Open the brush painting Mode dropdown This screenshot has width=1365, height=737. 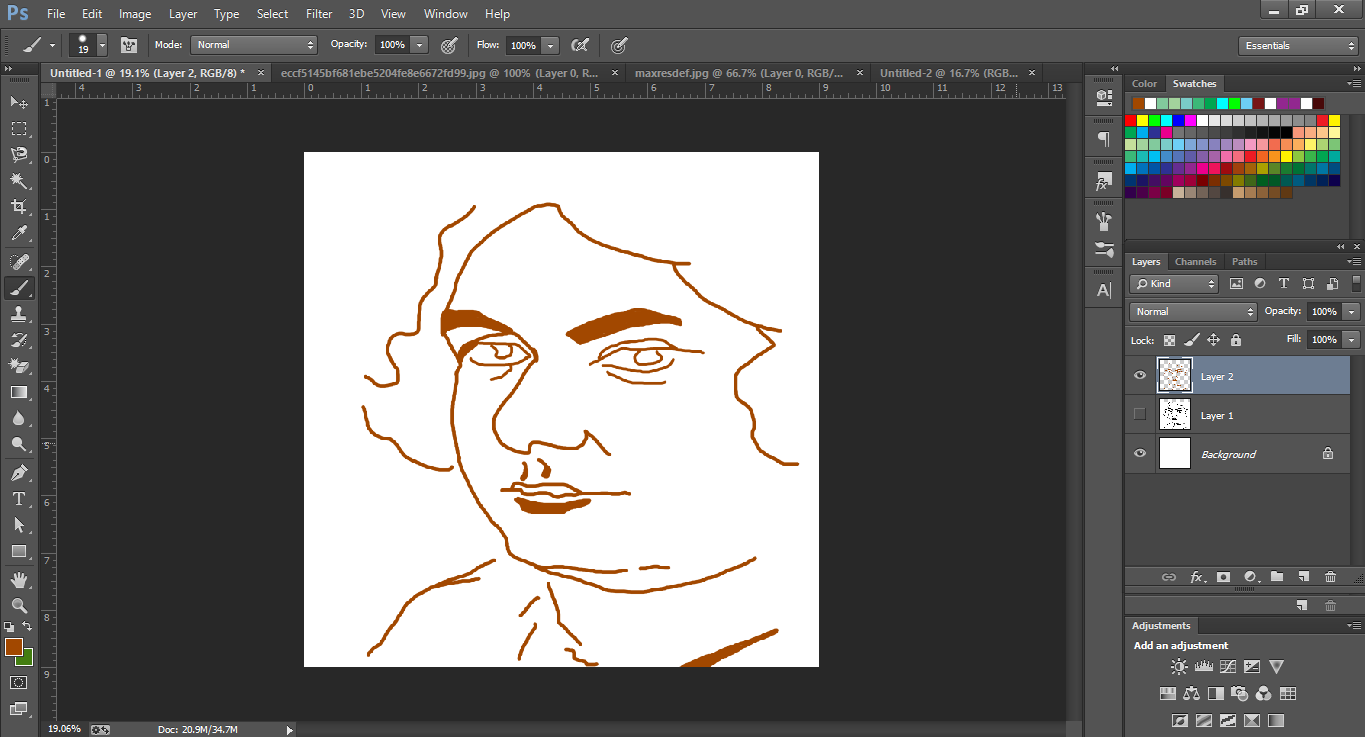click(x=254, y=45)
